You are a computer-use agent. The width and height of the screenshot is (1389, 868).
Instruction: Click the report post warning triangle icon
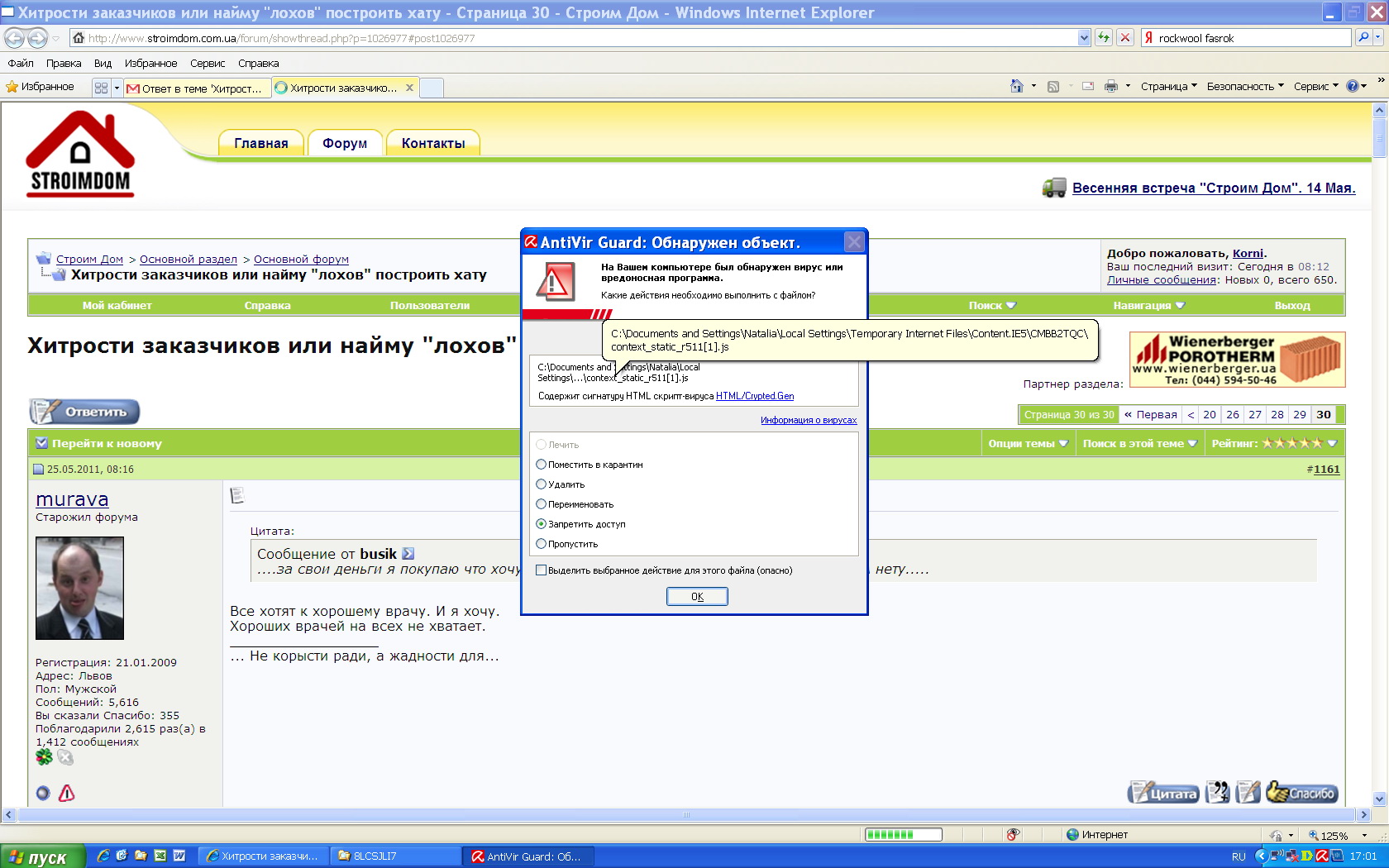click(x=67, y=793)
